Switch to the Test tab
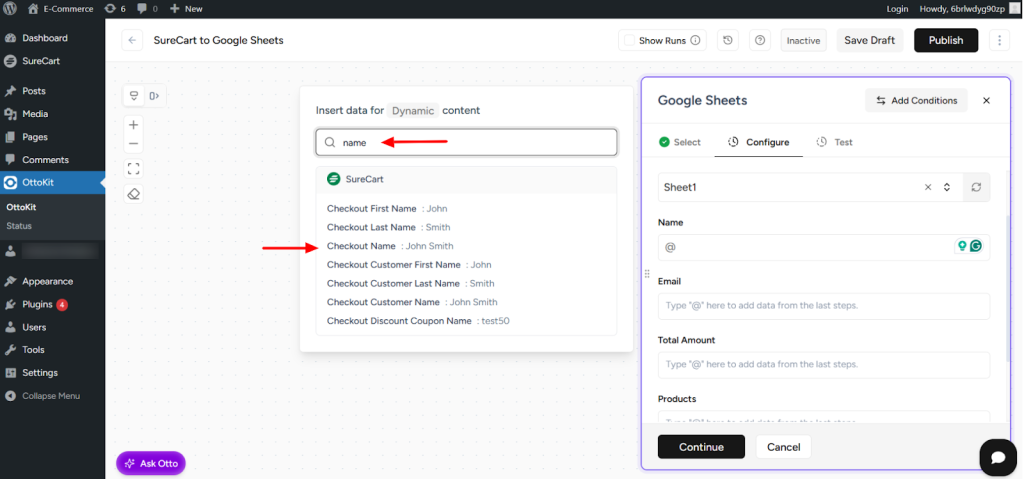Viewport: 1024px width, 479px height. [x=835, y=142]
